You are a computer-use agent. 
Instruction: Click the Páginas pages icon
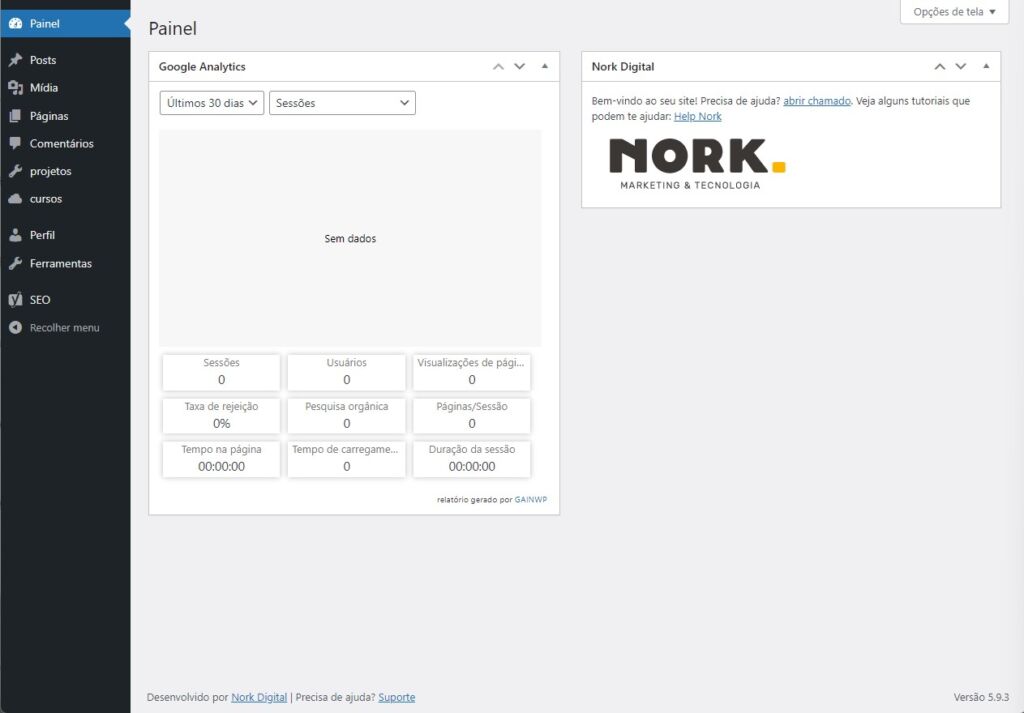15,116
